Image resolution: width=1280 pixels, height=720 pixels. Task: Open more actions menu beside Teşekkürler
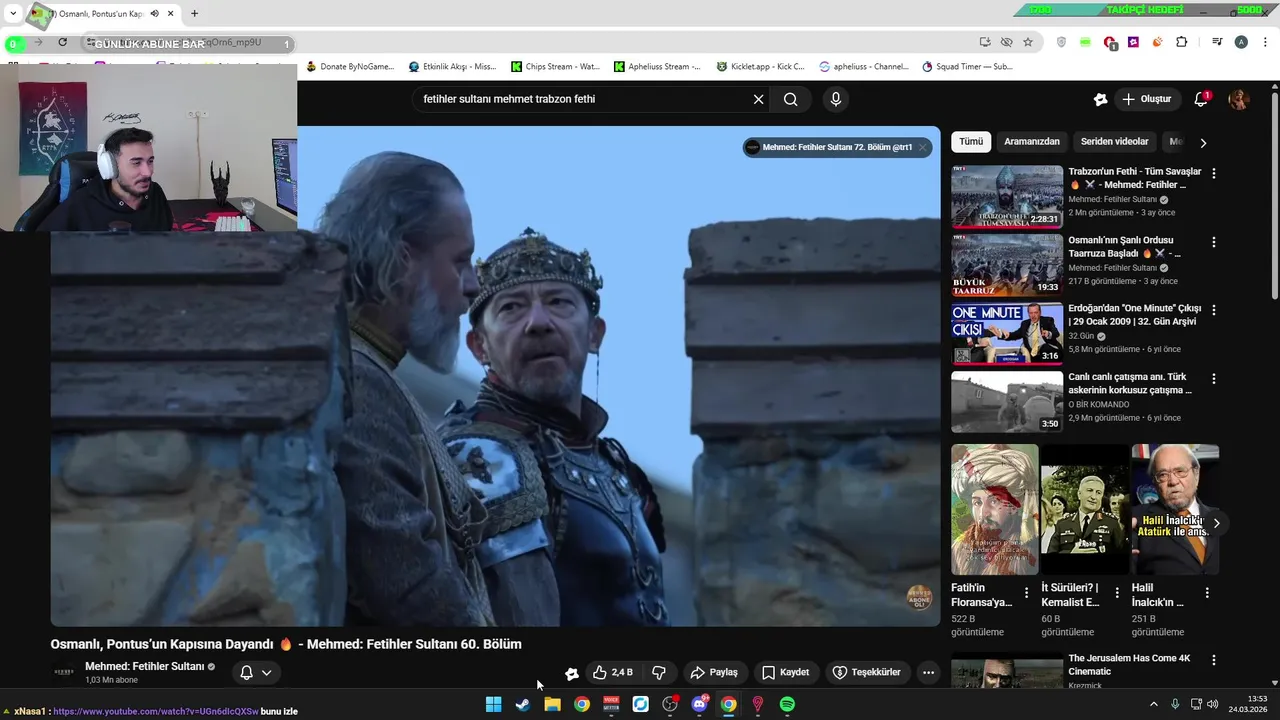click(928, 672)
